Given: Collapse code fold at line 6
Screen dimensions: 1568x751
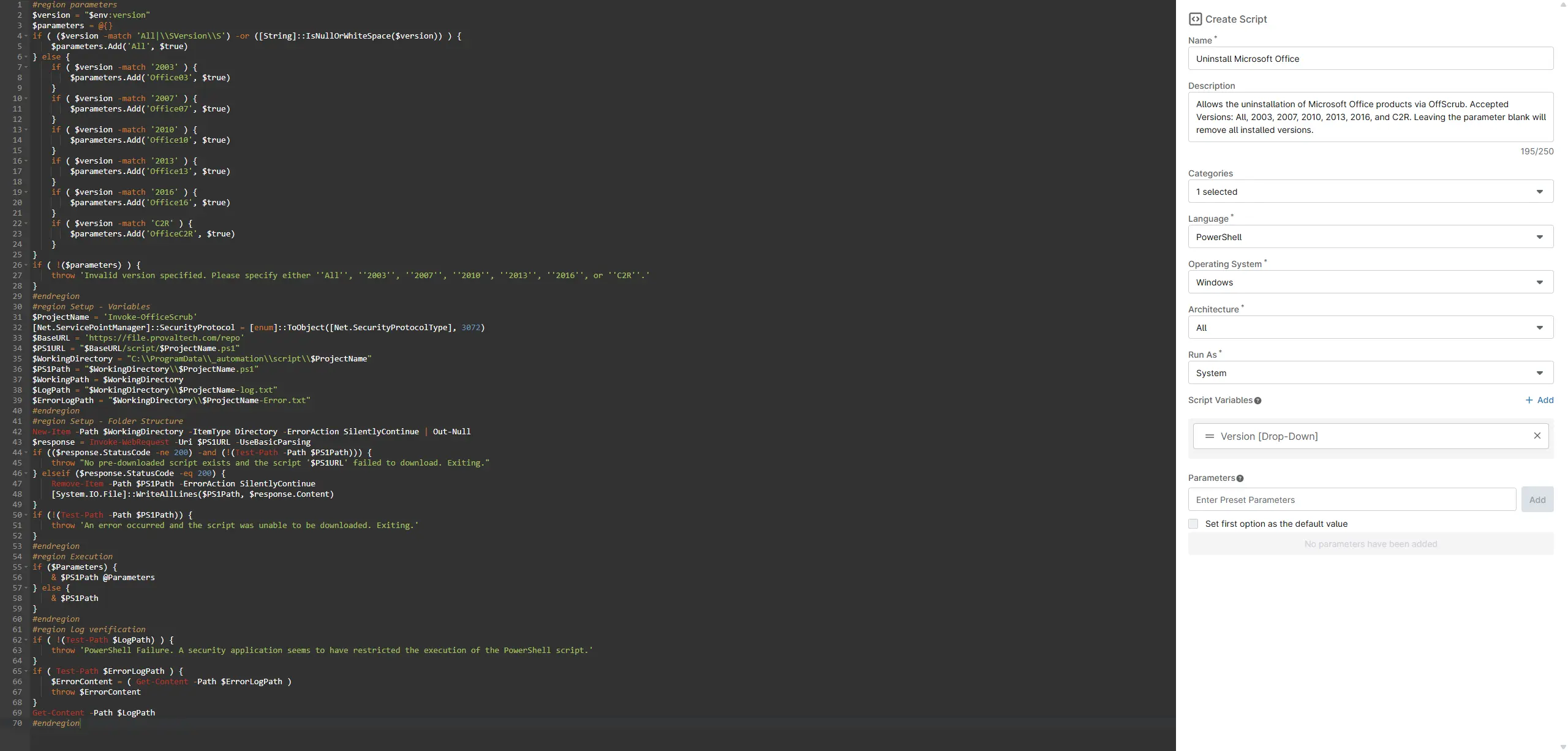Looking at the screenshot, I should 26,57.
